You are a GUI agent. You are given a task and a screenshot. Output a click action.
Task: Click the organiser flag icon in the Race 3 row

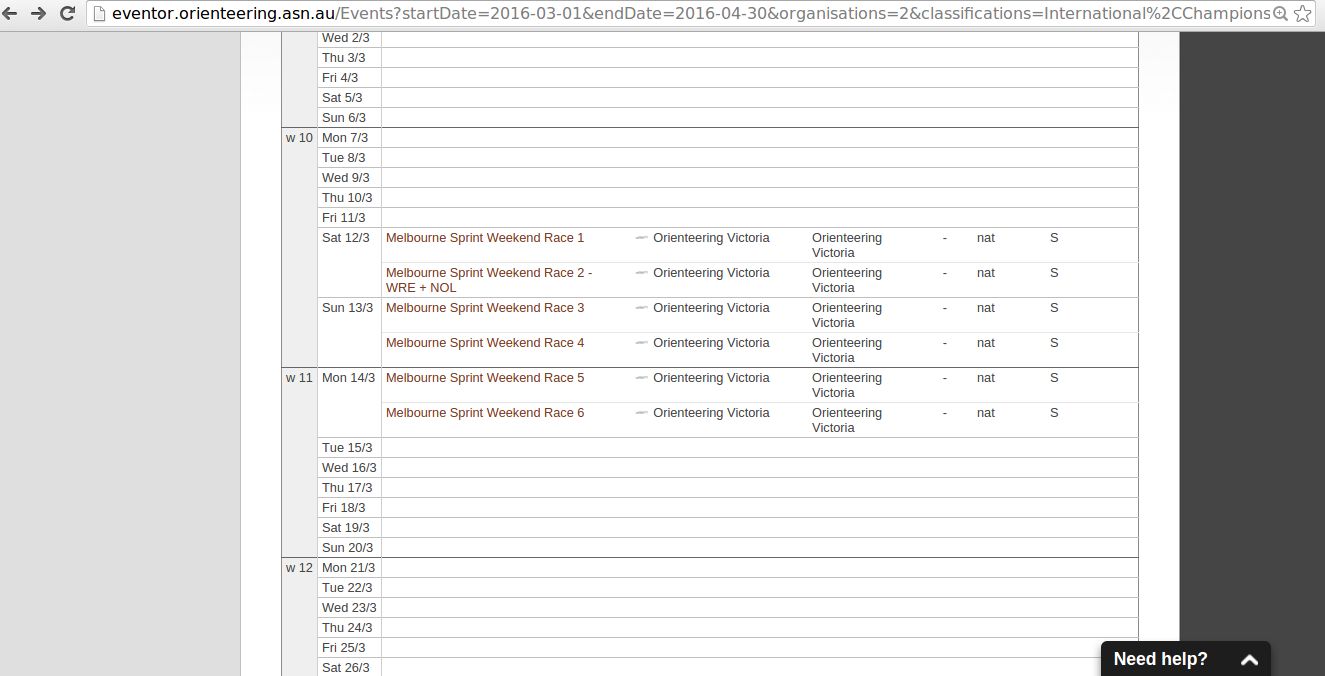[x=642, y=308]
